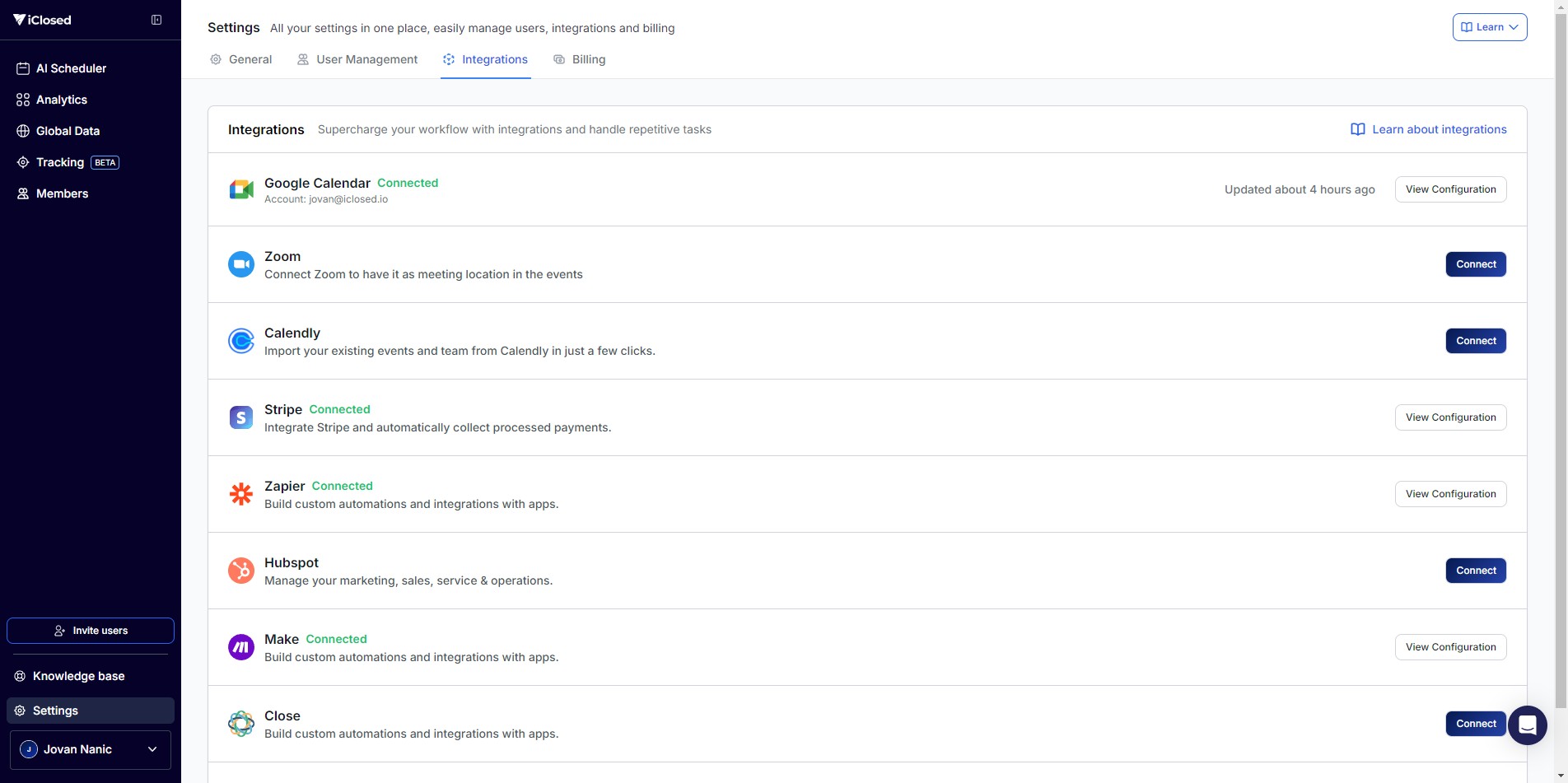Expand the Jovan Nanic account menu
Viewport: 1568px width, 783px height.
coord(91,749)
